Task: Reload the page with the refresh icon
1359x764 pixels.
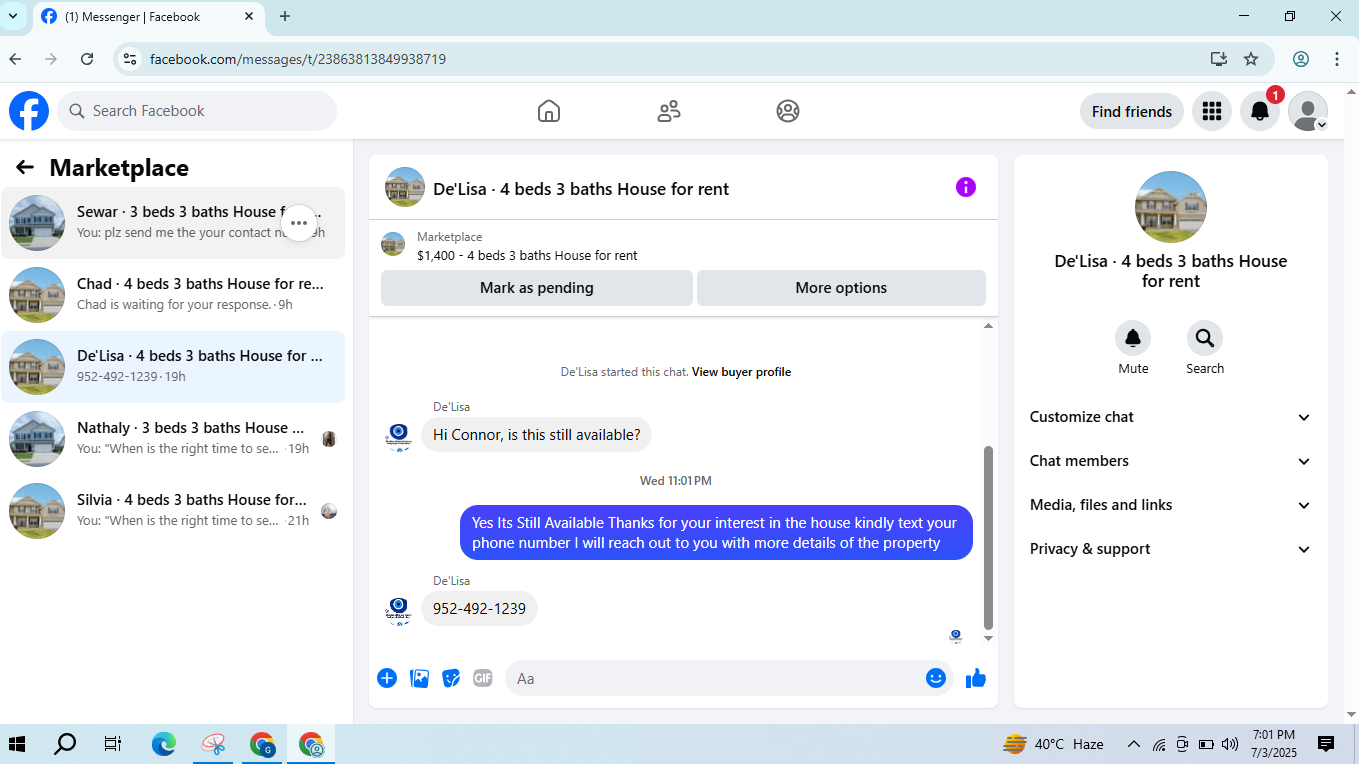Action: [87, 59]
